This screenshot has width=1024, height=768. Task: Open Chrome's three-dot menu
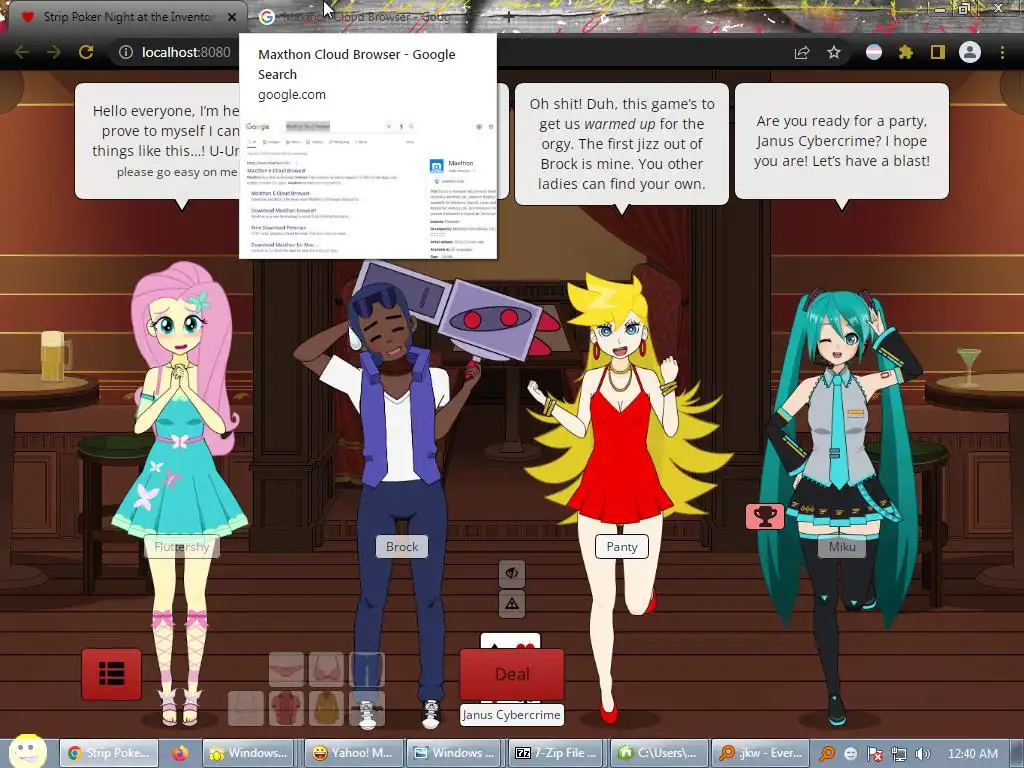point(1002,52)
